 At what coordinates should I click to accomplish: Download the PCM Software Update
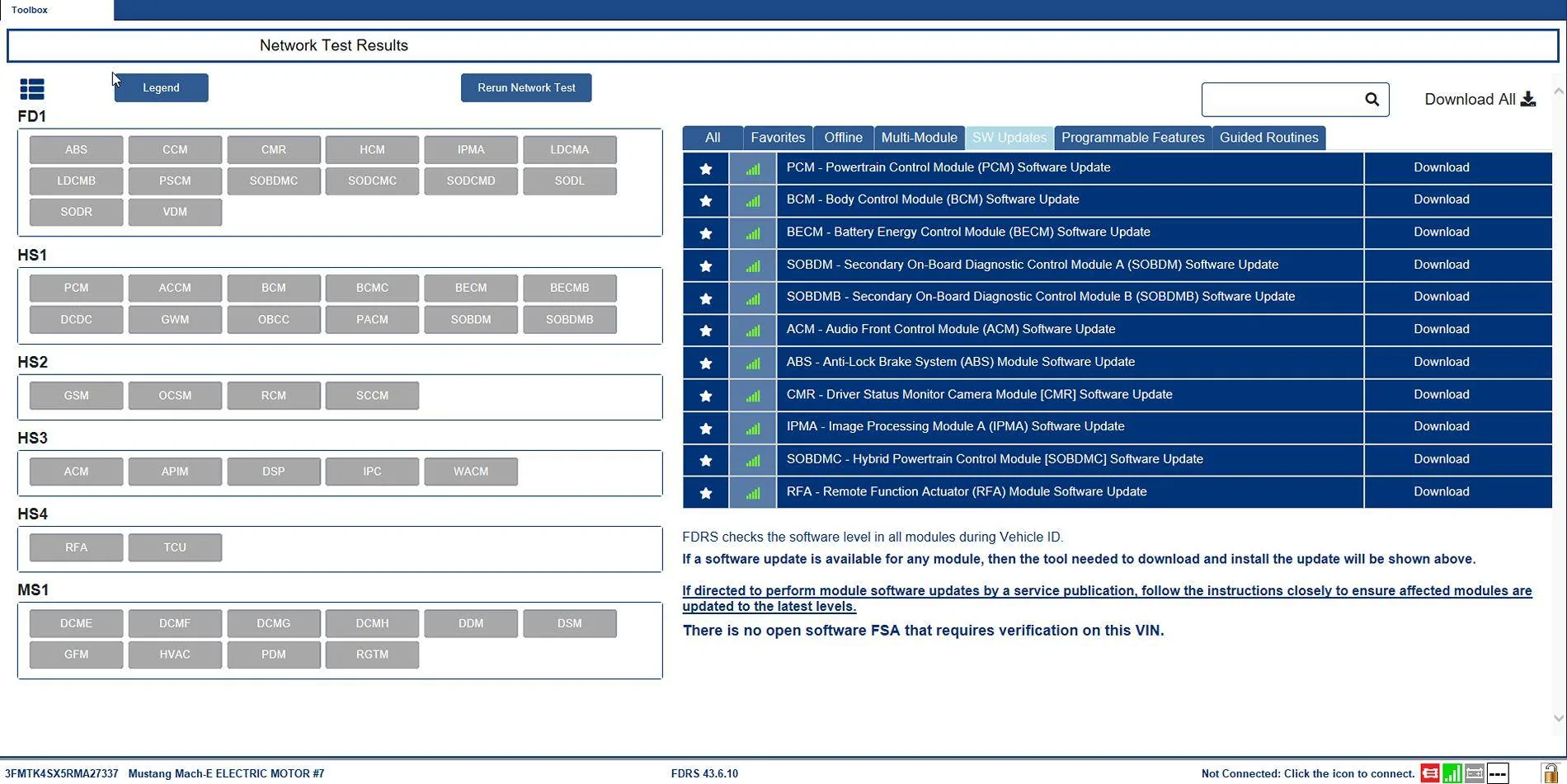[x=1441, y=167]
